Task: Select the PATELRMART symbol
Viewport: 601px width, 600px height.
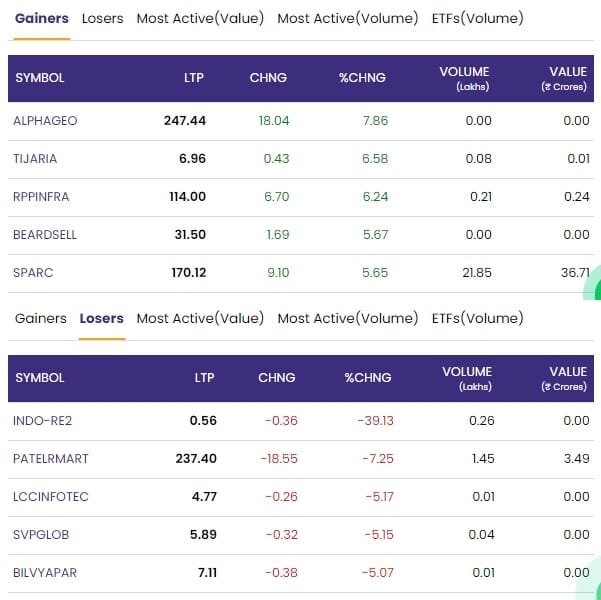Action: [x=51, y=459]
